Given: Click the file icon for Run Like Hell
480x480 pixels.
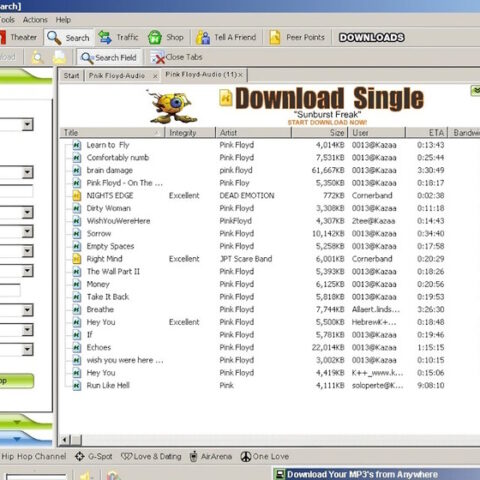Looking at the screenshot, I should (77, 386).
